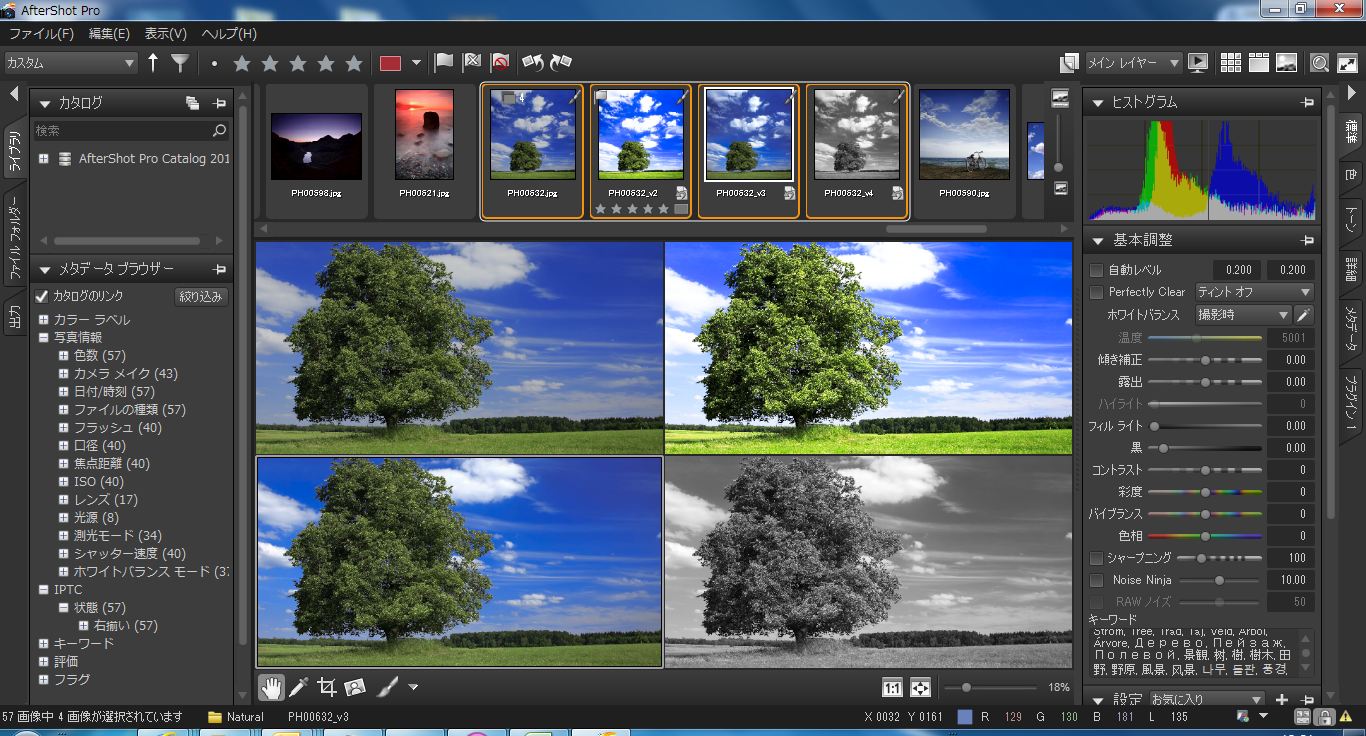The height and width of the screenshot is (736, 1366).
Task: Open the 編集(E) menu
Action: pos(110,34)
